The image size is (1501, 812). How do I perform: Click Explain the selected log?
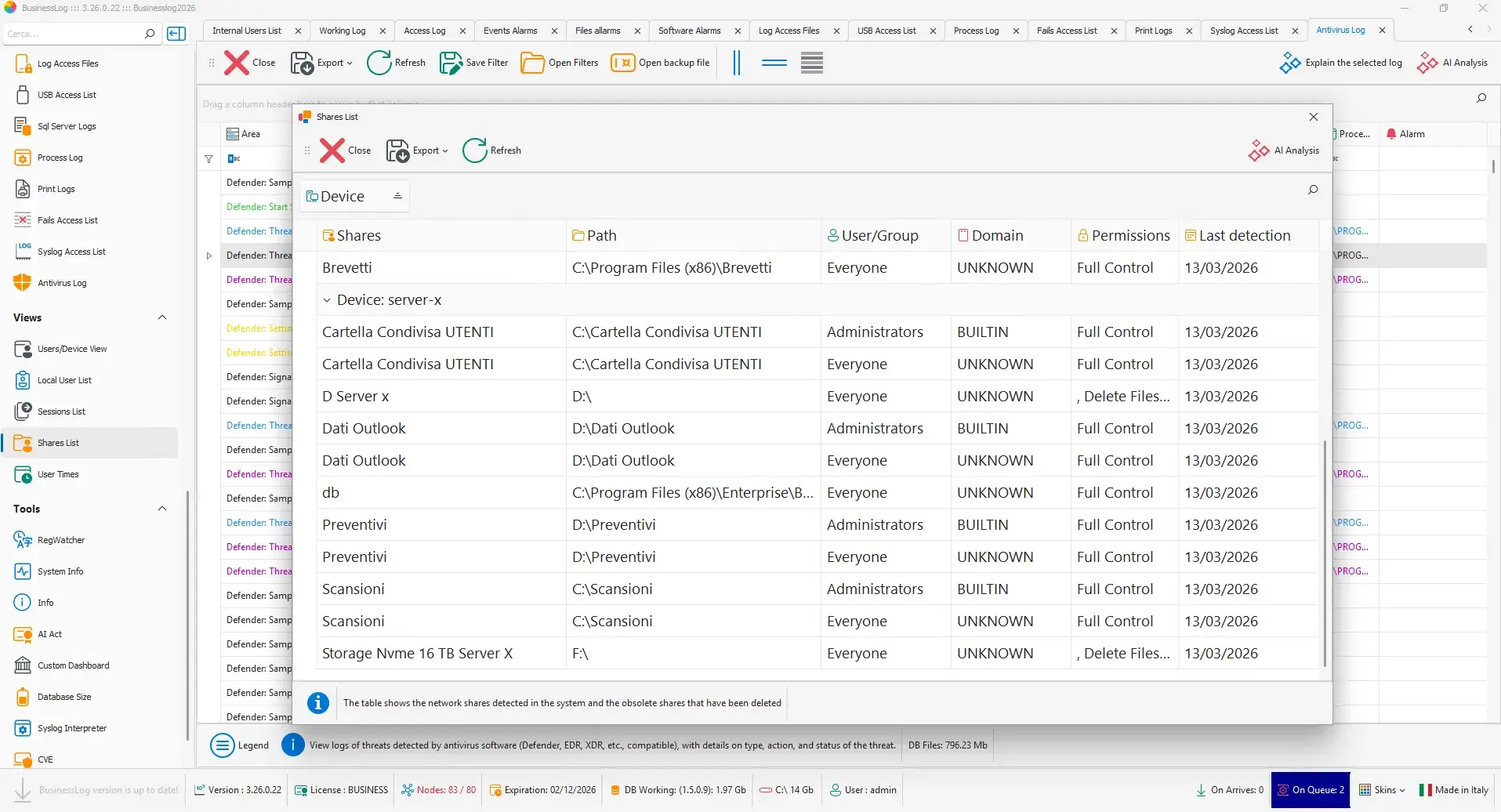click(x=1341, y=63)
